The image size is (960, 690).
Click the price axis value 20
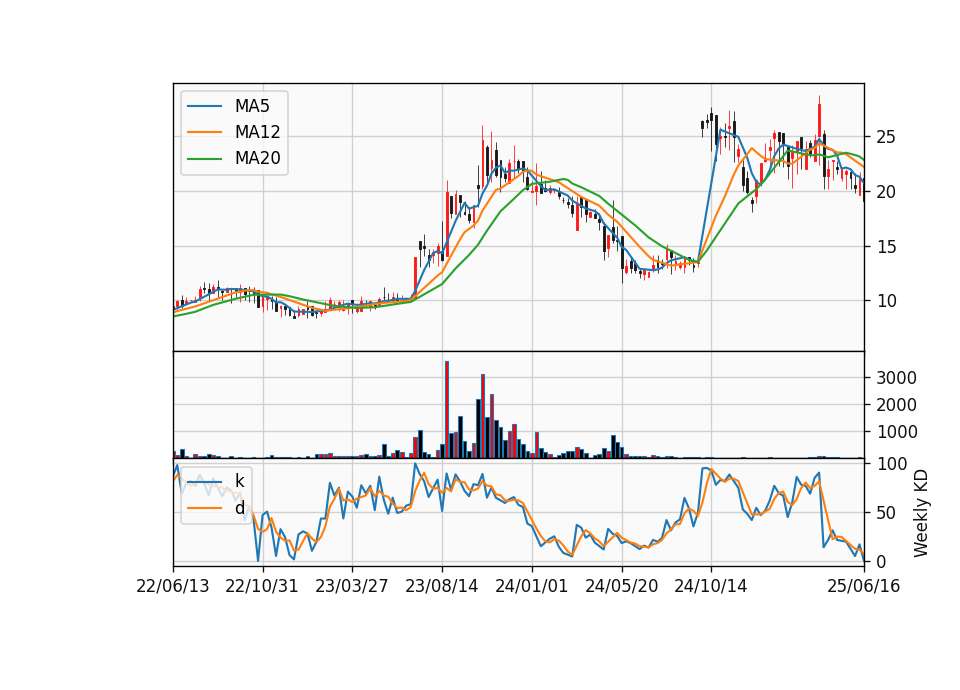pos(885,192)
